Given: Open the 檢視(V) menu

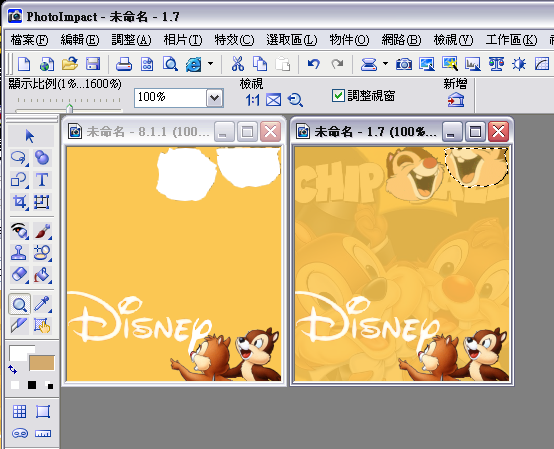Looking at the screenshot, I should (453, 40).
